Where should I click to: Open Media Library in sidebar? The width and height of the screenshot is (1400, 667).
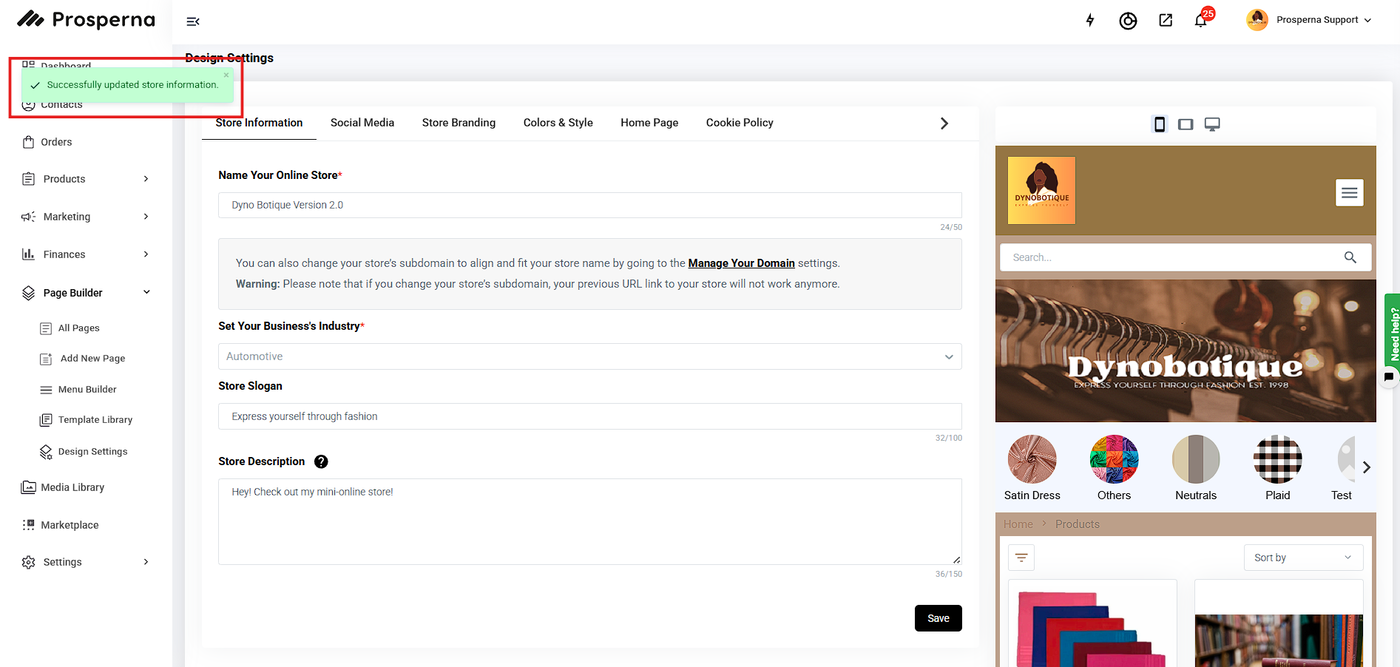coord(72,487)
